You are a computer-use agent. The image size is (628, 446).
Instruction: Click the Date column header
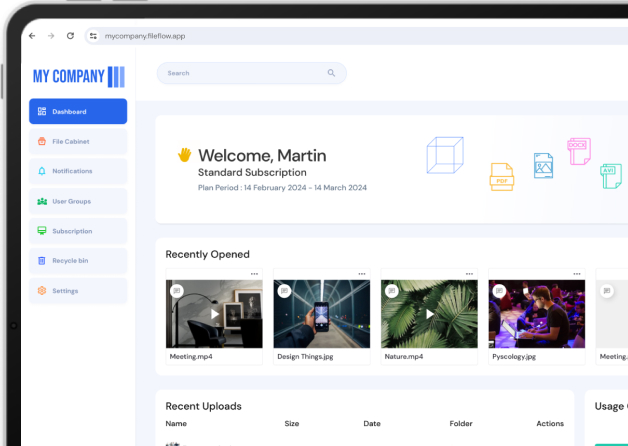[x=372, y=423]
